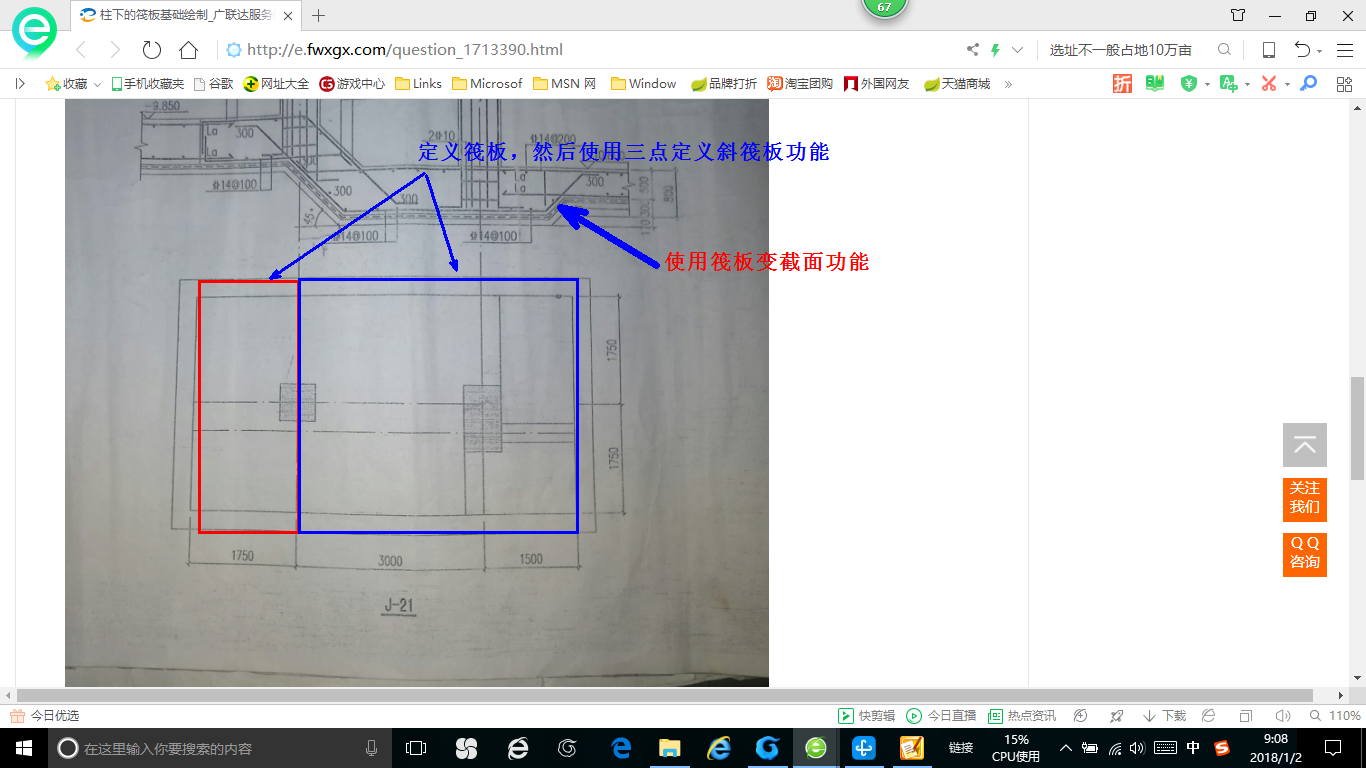Open 今日直播 in the status bar
1366x768 pixels.
[x=941, y=716]
